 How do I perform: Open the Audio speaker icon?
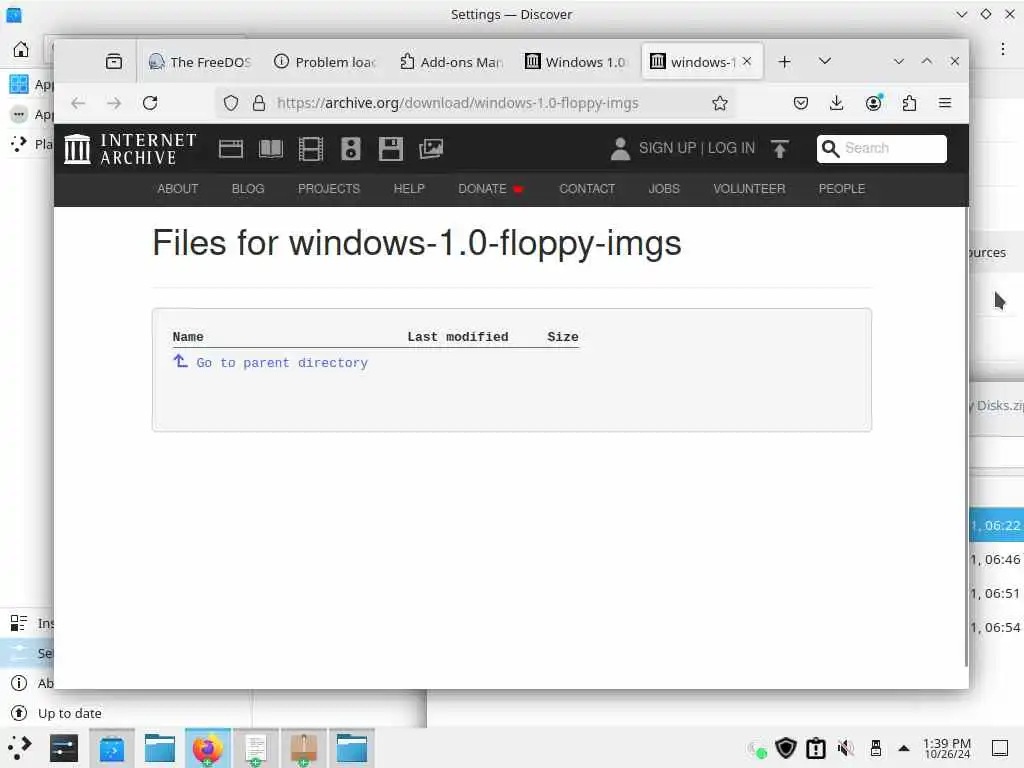click(x=351, y=149)
